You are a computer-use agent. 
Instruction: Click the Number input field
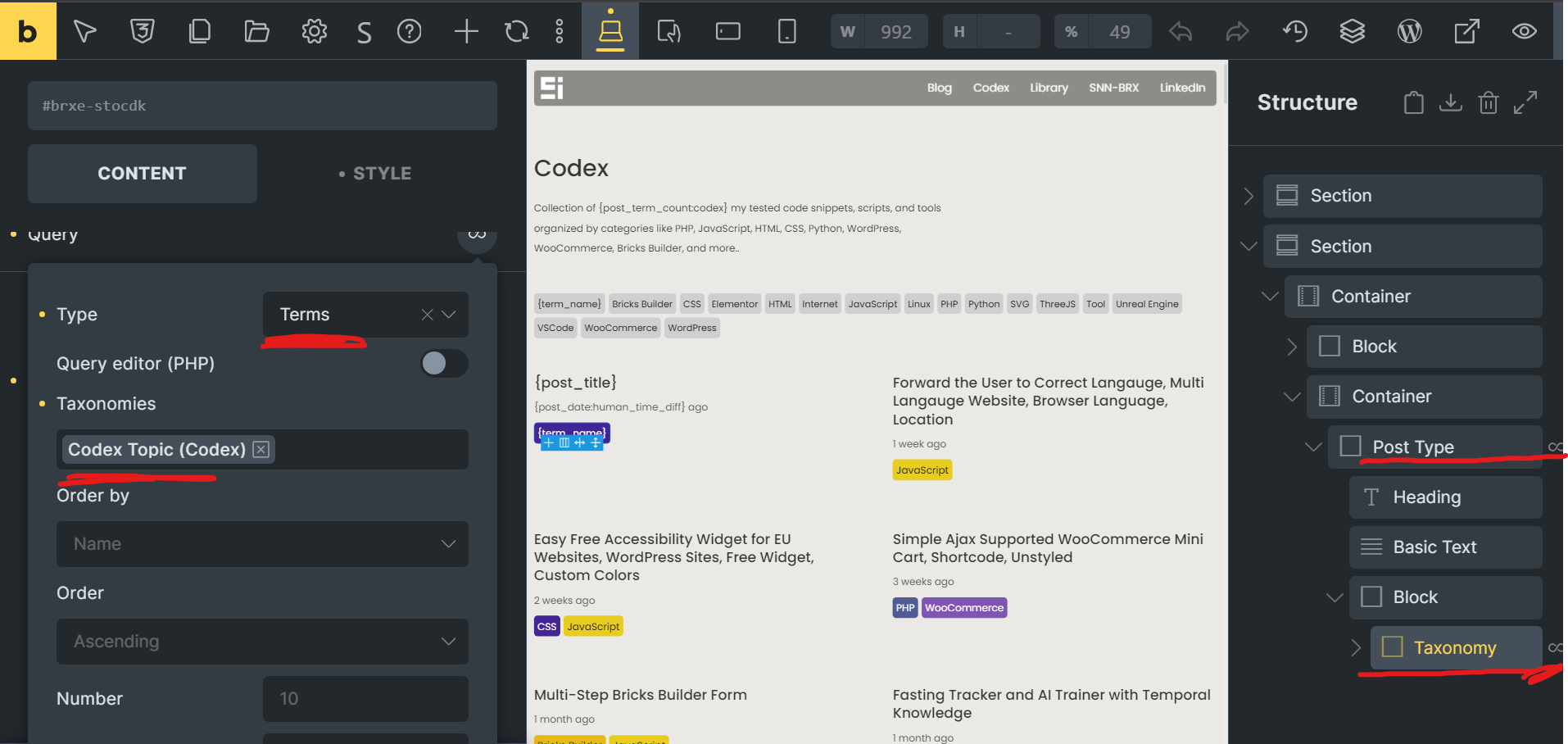click(x=365, y=699)
